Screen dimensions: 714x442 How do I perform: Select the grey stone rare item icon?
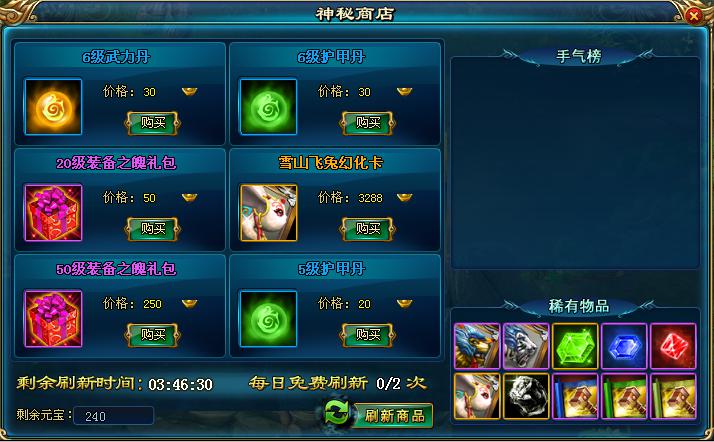526,396
